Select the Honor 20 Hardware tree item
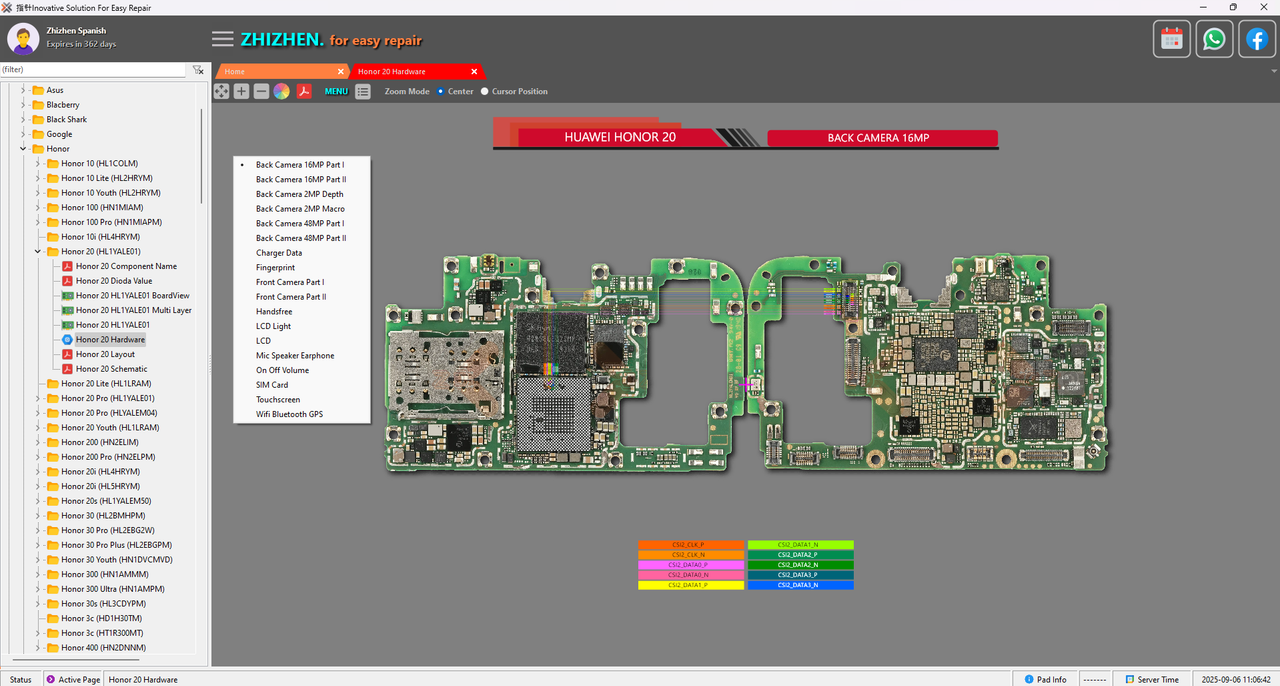 pos(110,340)
